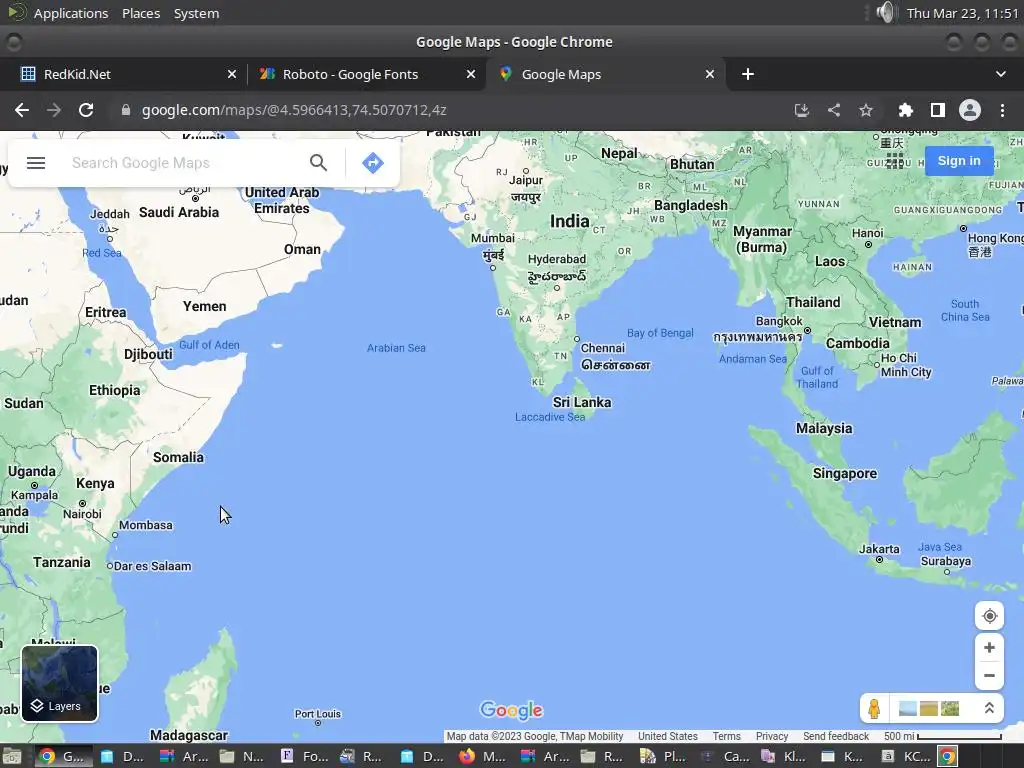
Task: Click Send feedback link
Action: (836, 736)
